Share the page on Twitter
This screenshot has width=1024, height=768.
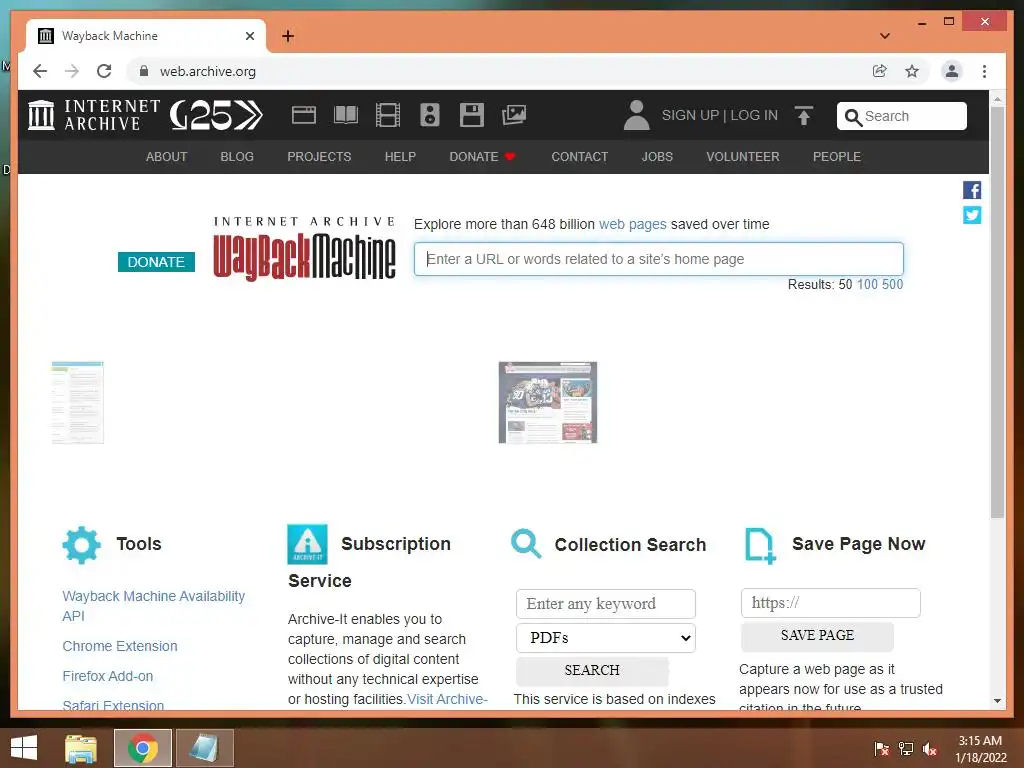(972, 215)
